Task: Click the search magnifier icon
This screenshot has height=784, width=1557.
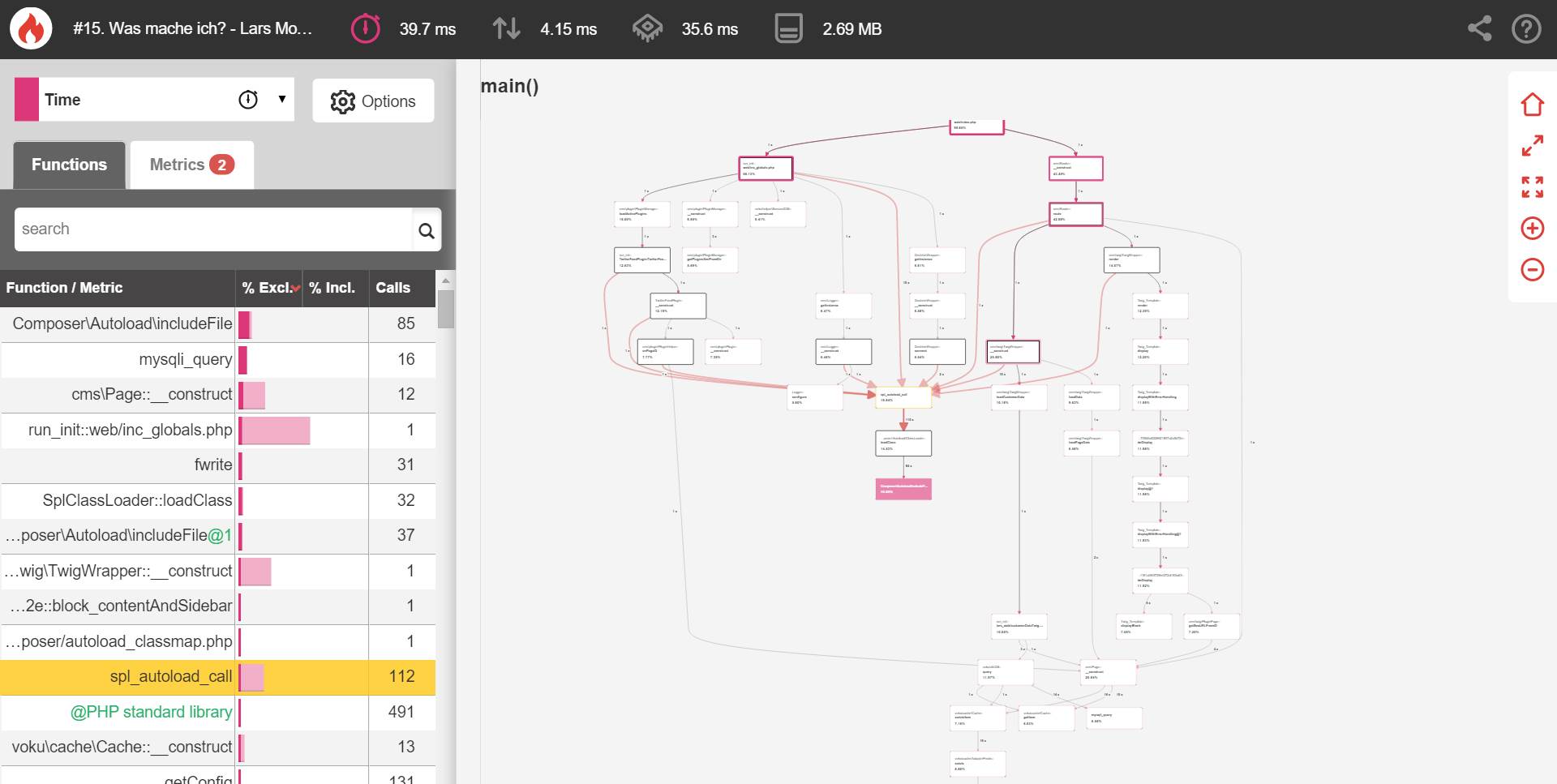Action: 426,231
